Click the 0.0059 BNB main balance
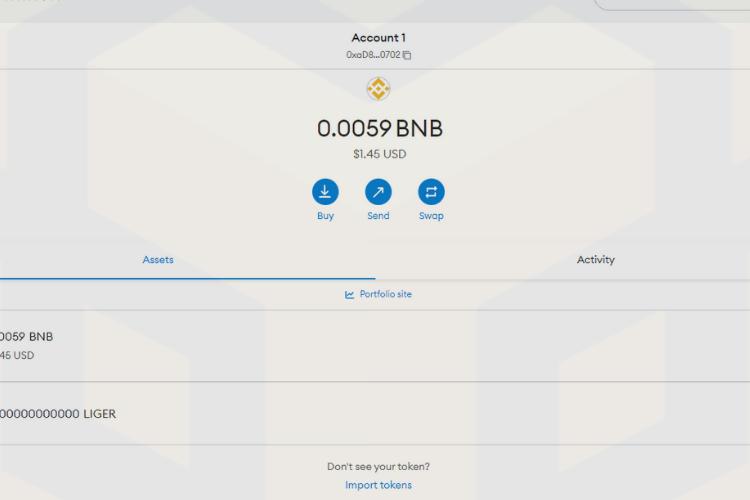 (380, 129)
